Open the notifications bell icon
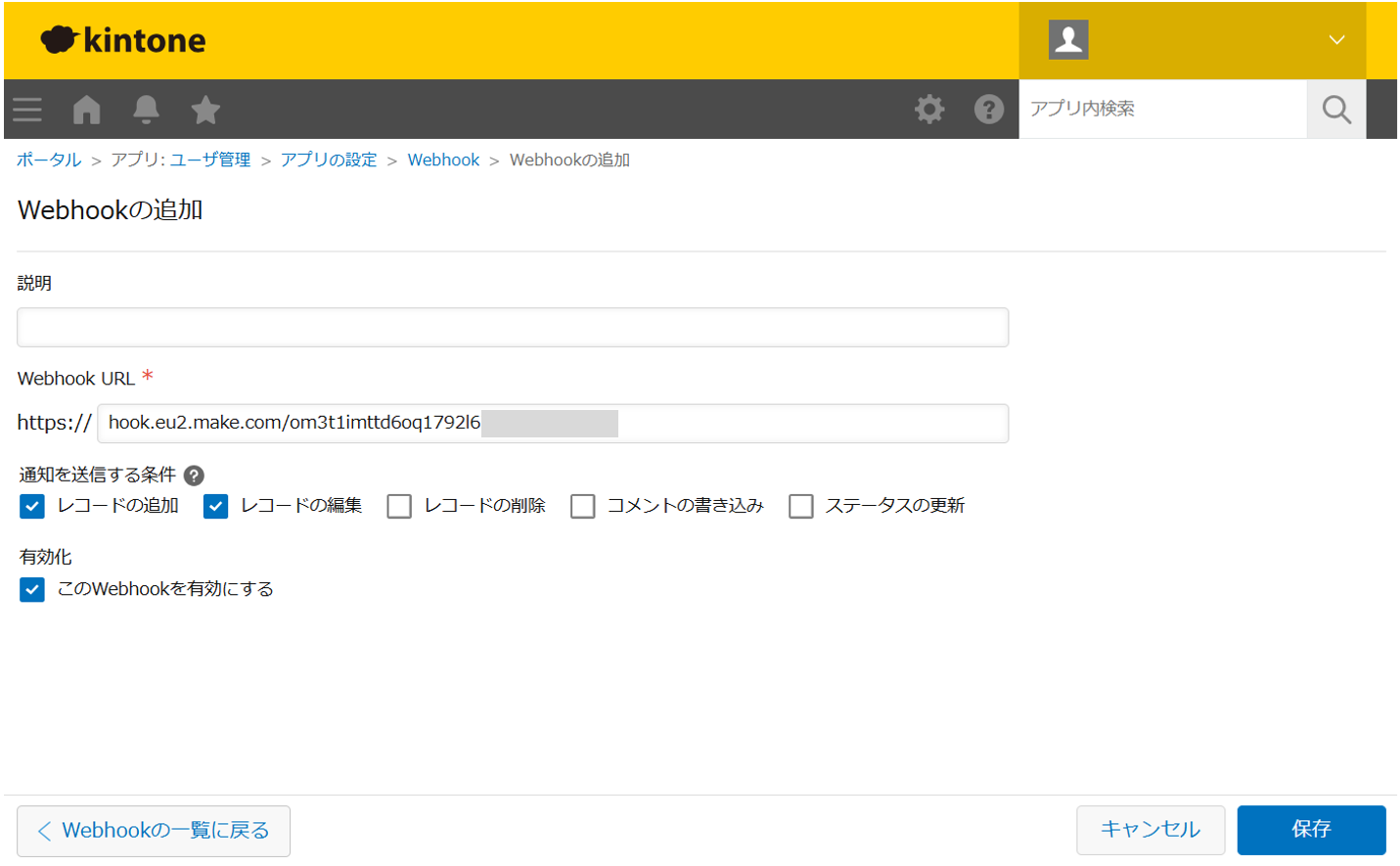The image size is (1400, 866). point(146,110)
